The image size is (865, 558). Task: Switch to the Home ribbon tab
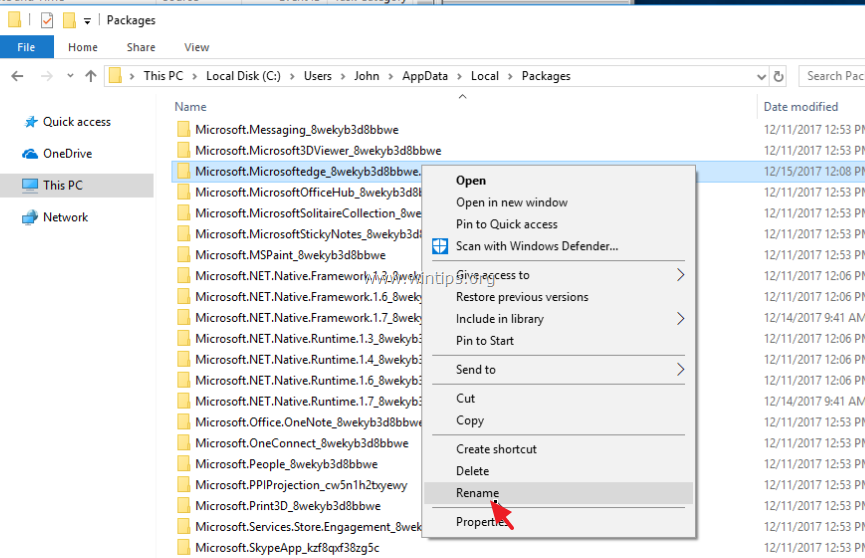tap(83, 47)
